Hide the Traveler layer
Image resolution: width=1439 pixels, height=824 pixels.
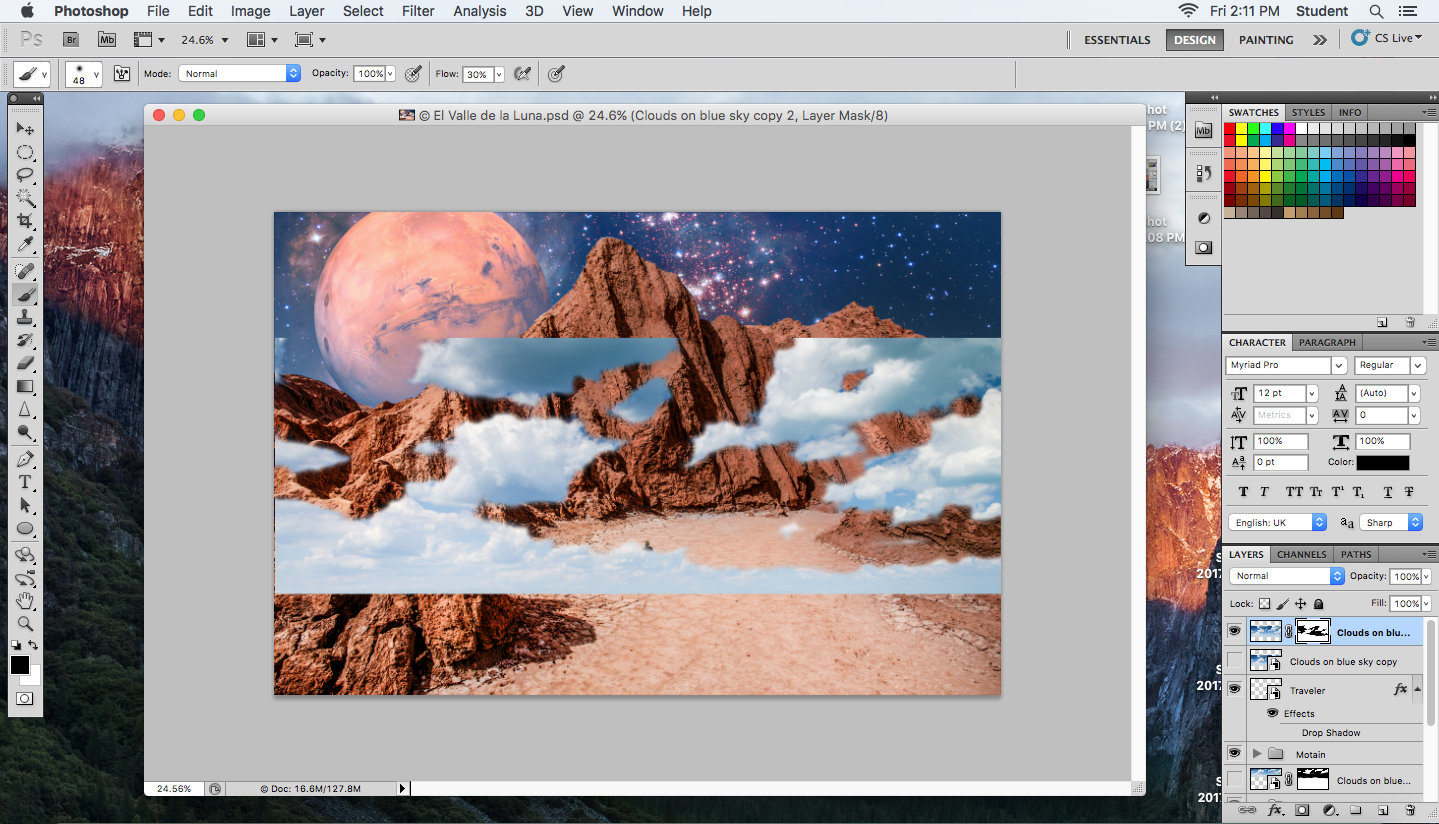pos(1235,689)
